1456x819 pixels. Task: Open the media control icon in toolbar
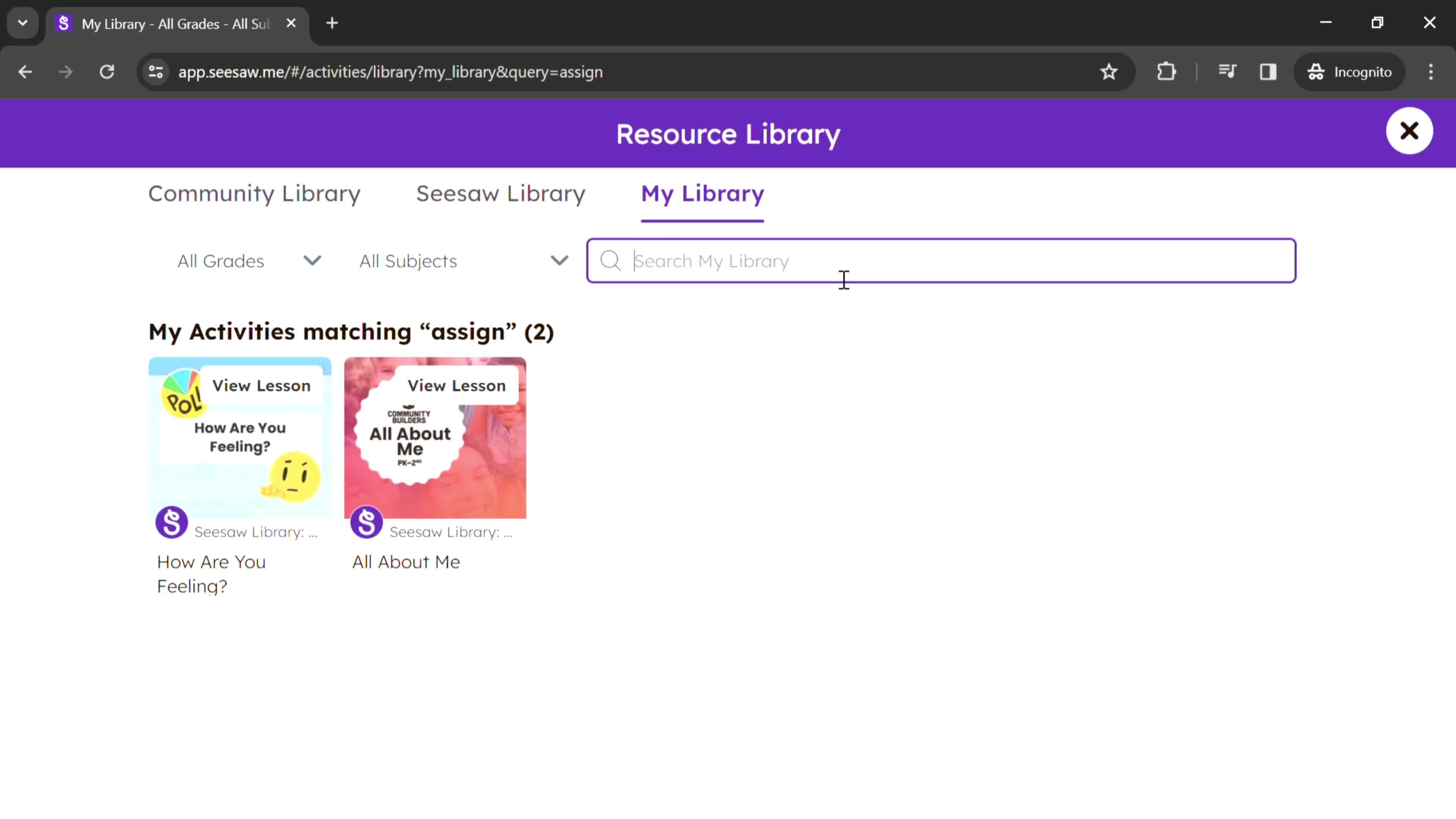1227,72
